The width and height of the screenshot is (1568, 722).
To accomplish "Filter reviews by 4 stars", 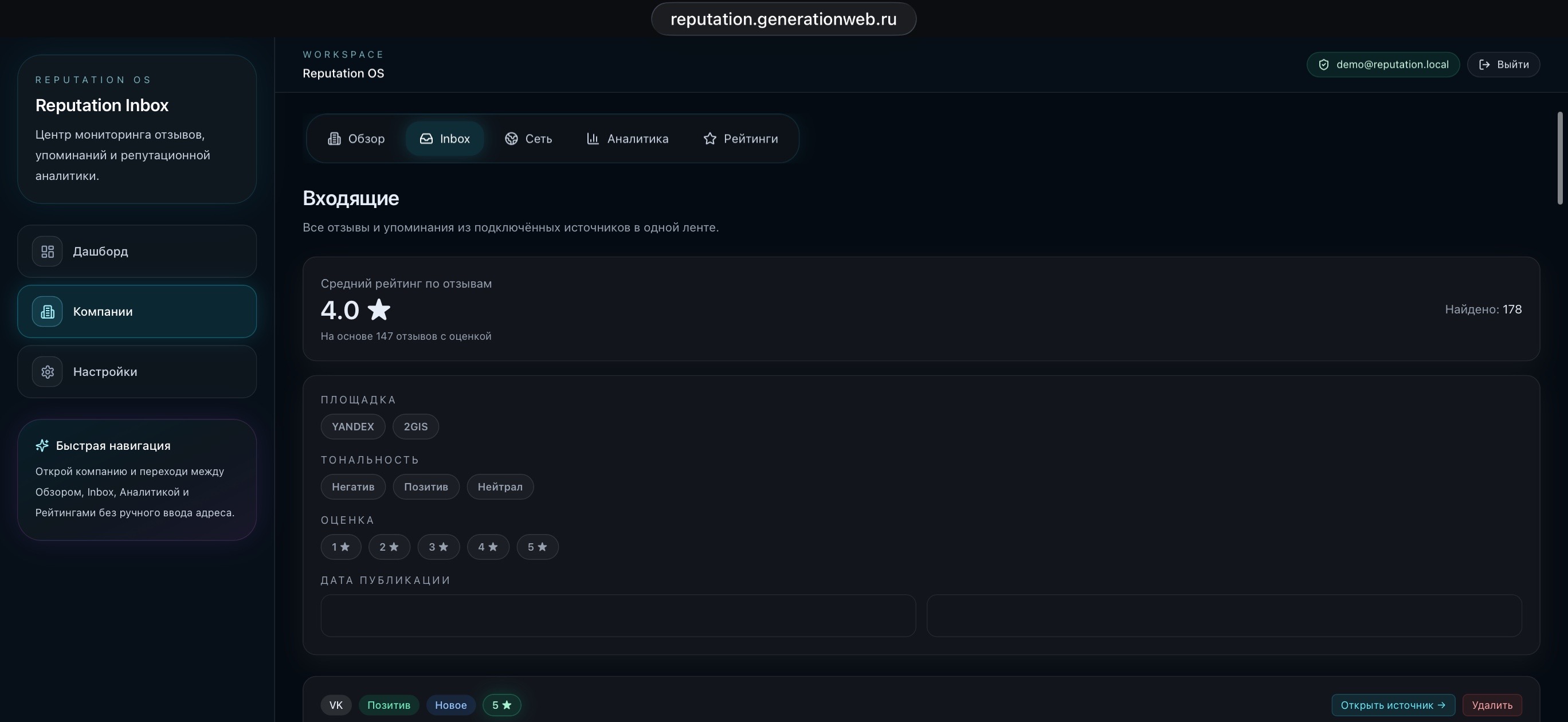I will (x=488, y=547).
